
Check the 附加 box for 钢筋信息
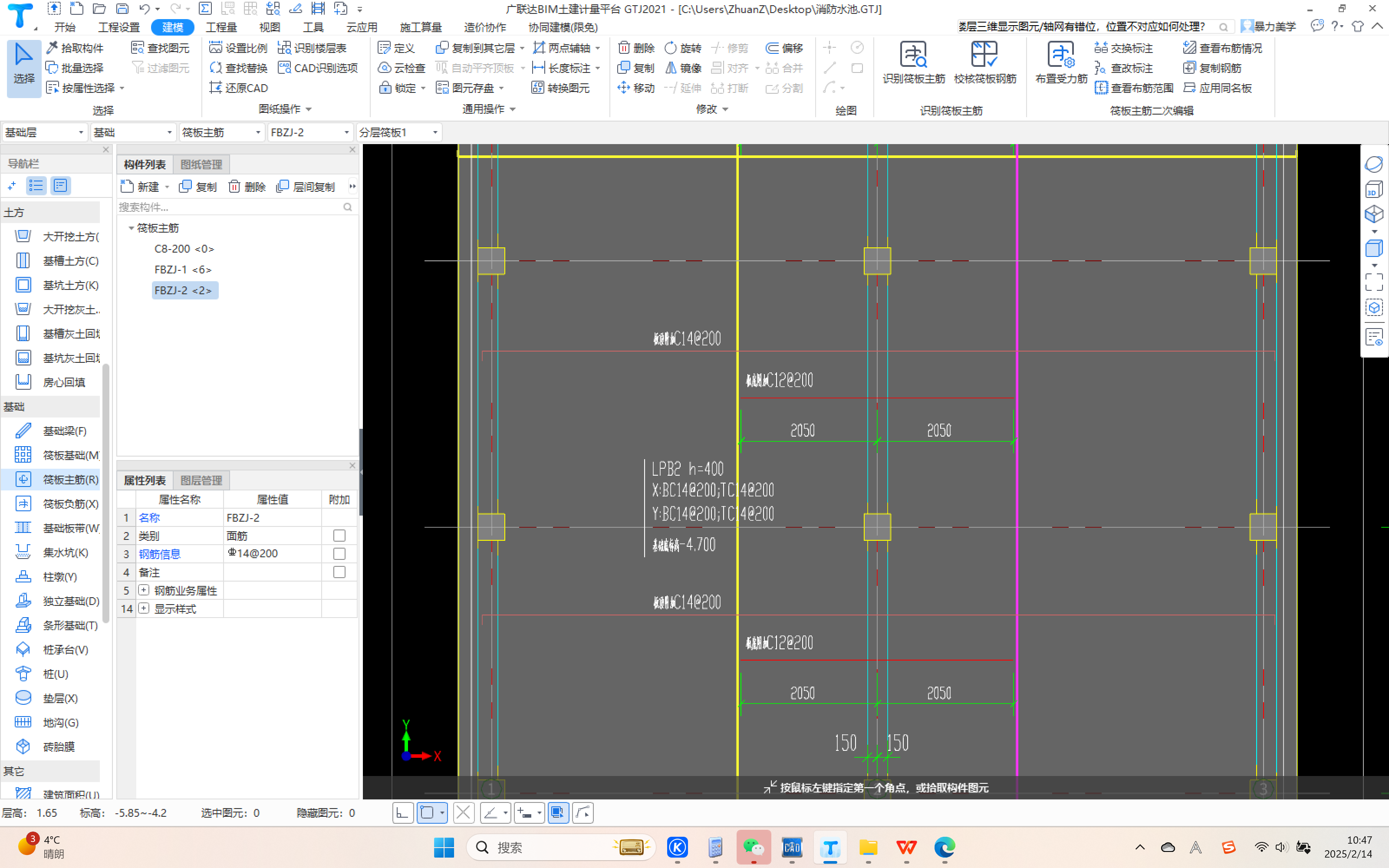(x=339, y=554)
